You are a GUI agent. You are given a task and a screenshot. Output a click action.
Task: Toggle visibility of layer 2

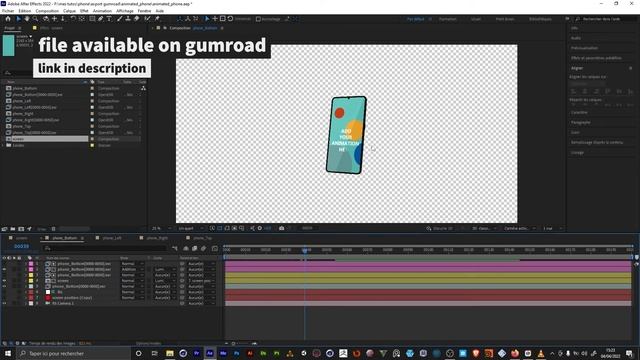tap(4, 269)
